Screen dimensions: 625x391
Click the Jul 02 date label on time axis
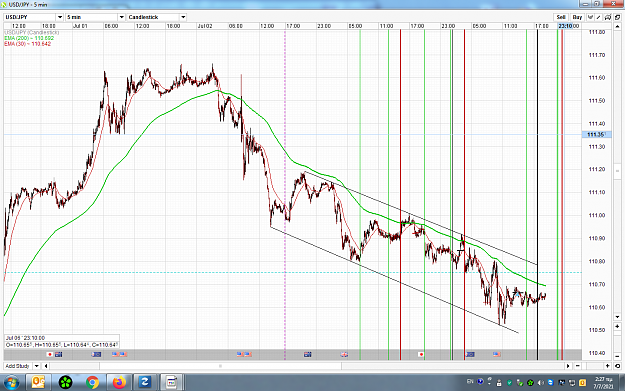[x=204, y=26]
